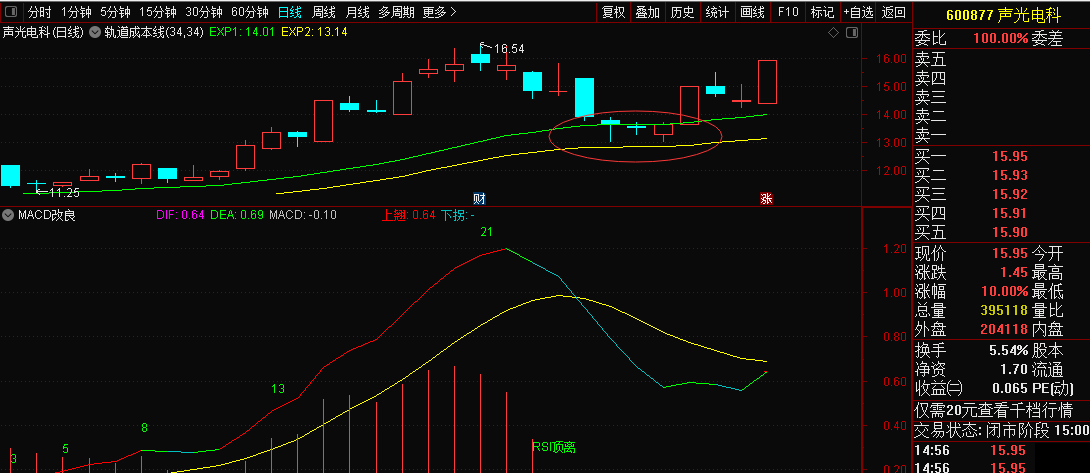Click the DEA: 0.69 readout
This screenshot has height=473, width=1090.
tap(237, 215)
